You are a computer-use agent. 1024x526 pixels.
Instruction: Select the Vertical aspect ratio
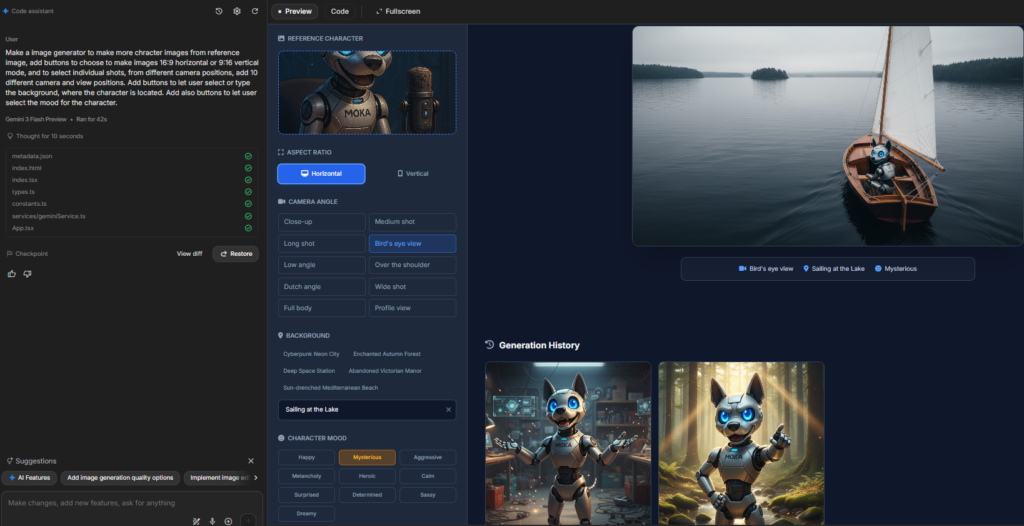pyautogui.click(x=412, y=174)
